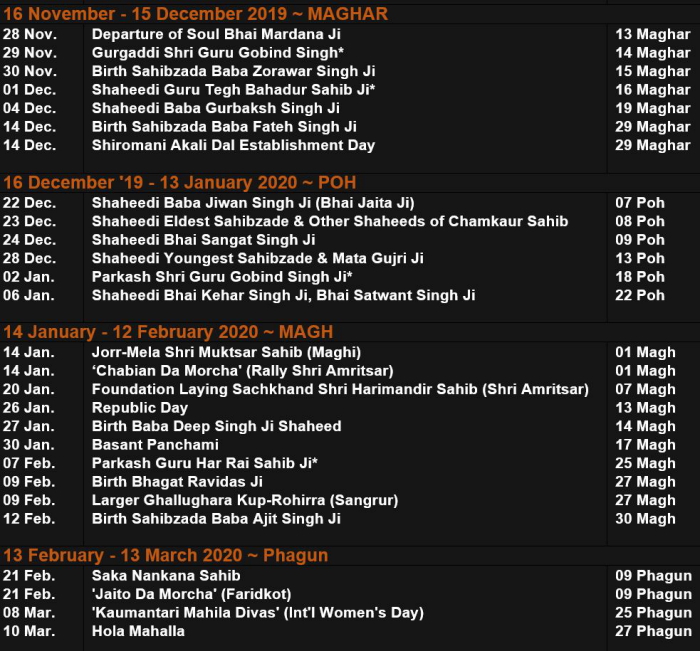The image size is (700, 651).
Task: Select the 'Basant Panchami' entry
Action: [155, 445]
